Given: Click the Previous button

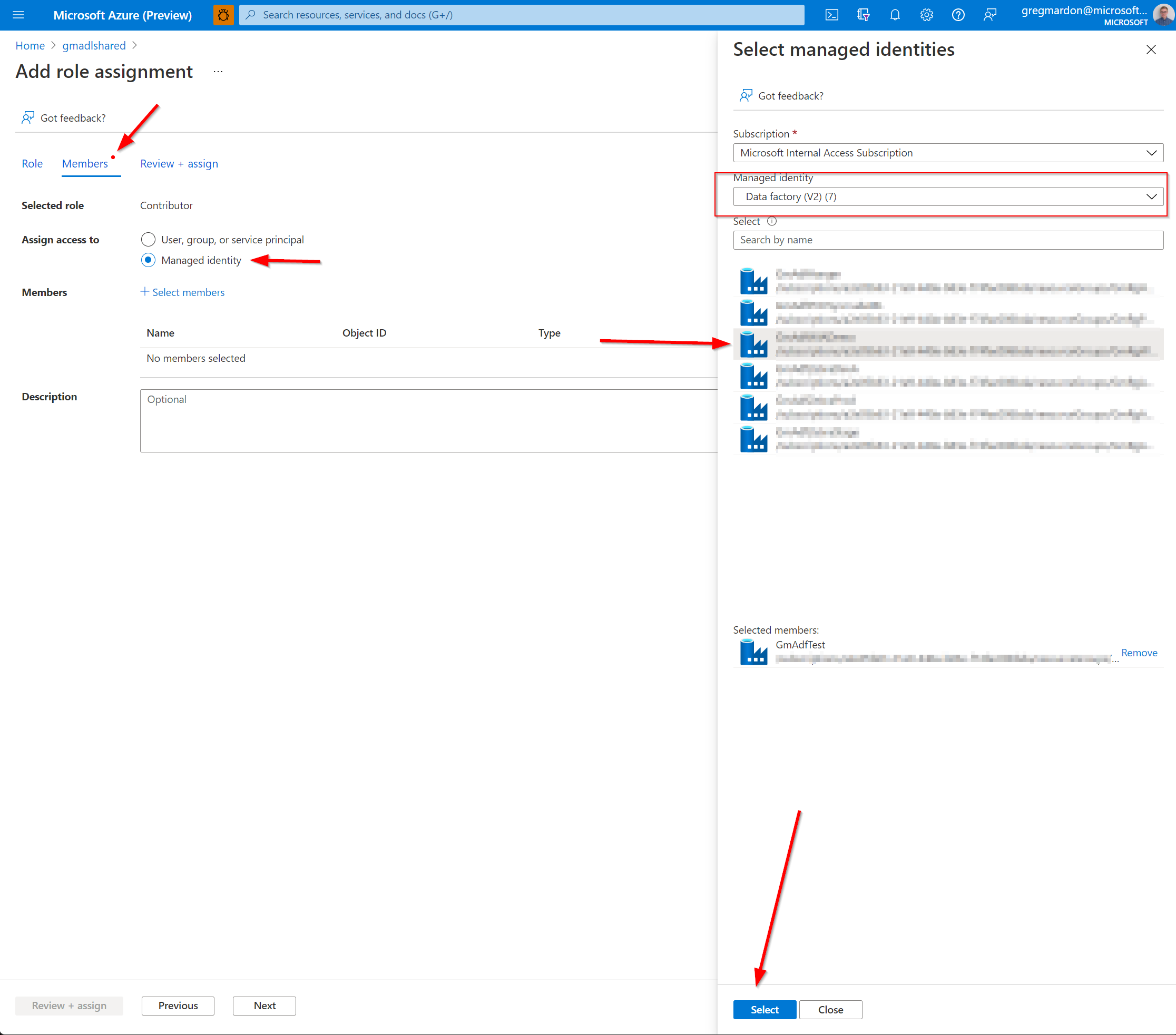Looking at the screenshot, I should click(178, 1006).
